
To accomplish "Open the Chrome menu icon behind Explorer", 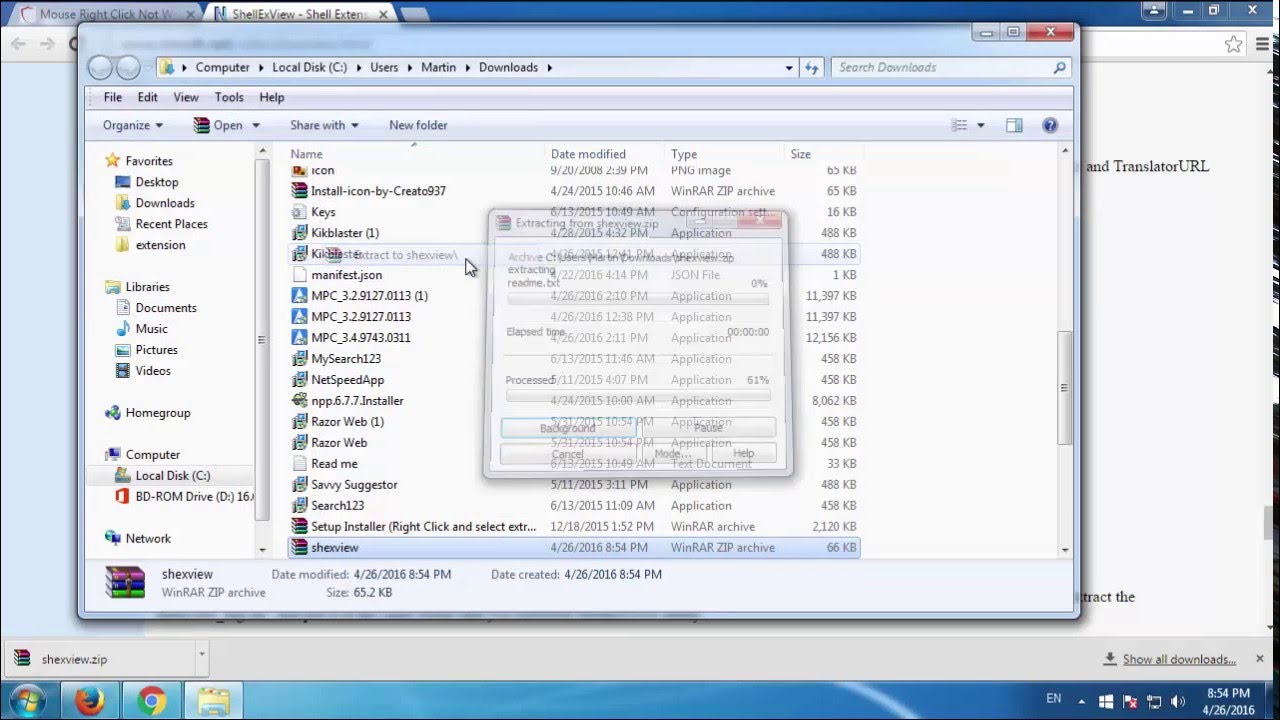I will click(x=1262, y=44).
